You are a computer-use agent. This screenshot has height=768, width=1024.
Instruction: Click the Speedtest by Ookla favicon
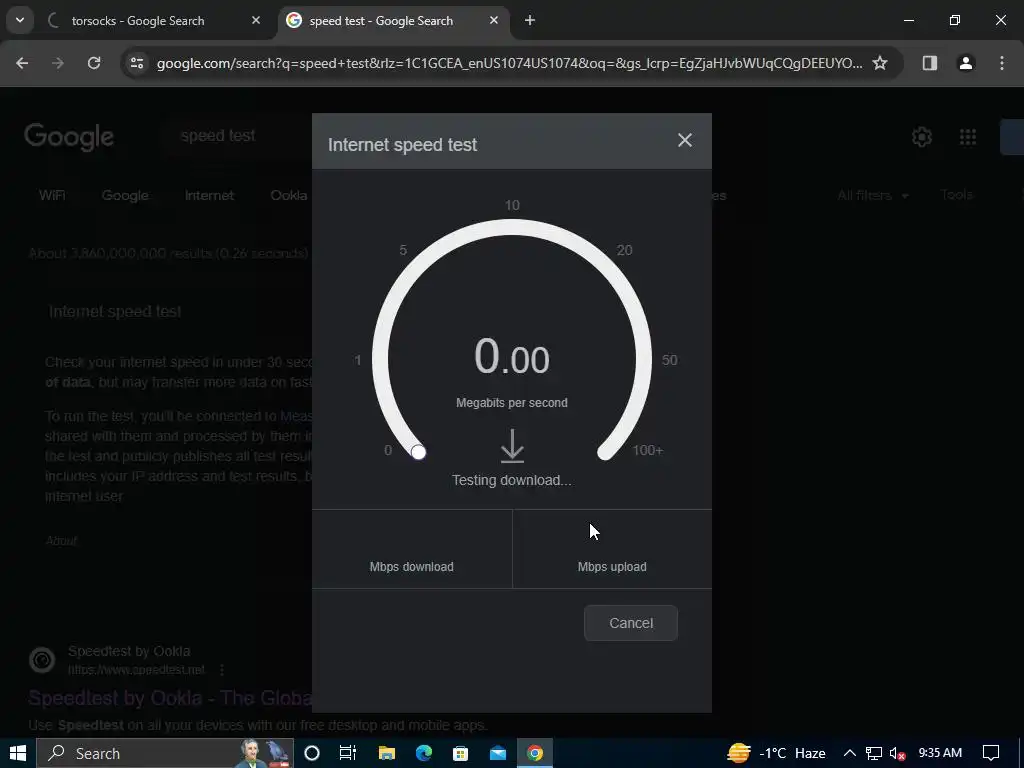point(42,660)
